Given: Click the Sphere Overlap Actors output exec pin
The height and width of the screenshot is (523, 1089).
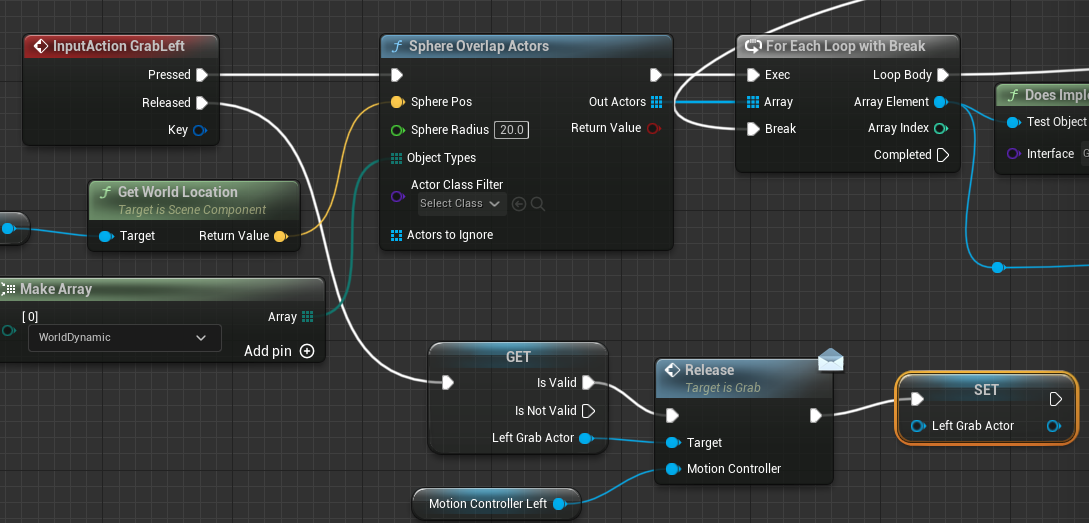Looking at the screenshot, I should [656, 74].
